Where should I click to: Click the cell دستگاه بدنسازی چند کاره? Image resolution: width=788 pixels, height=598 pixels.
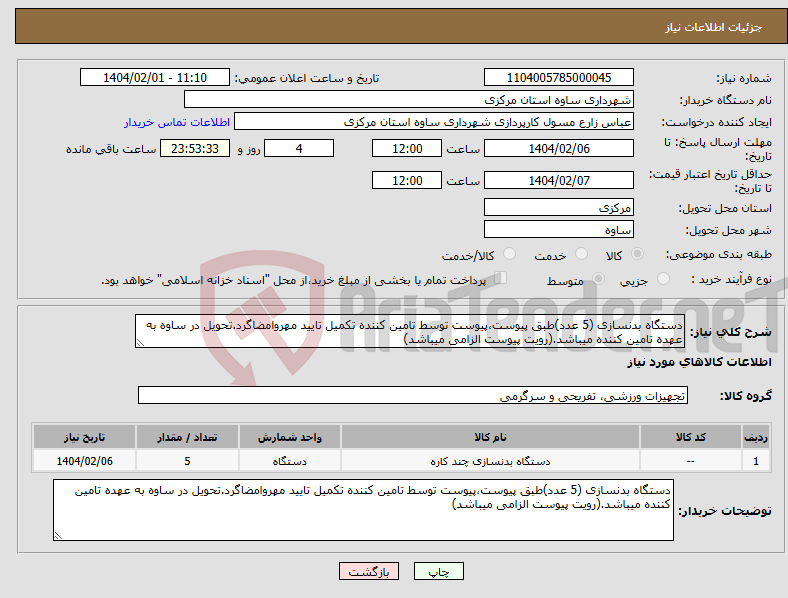490,461
